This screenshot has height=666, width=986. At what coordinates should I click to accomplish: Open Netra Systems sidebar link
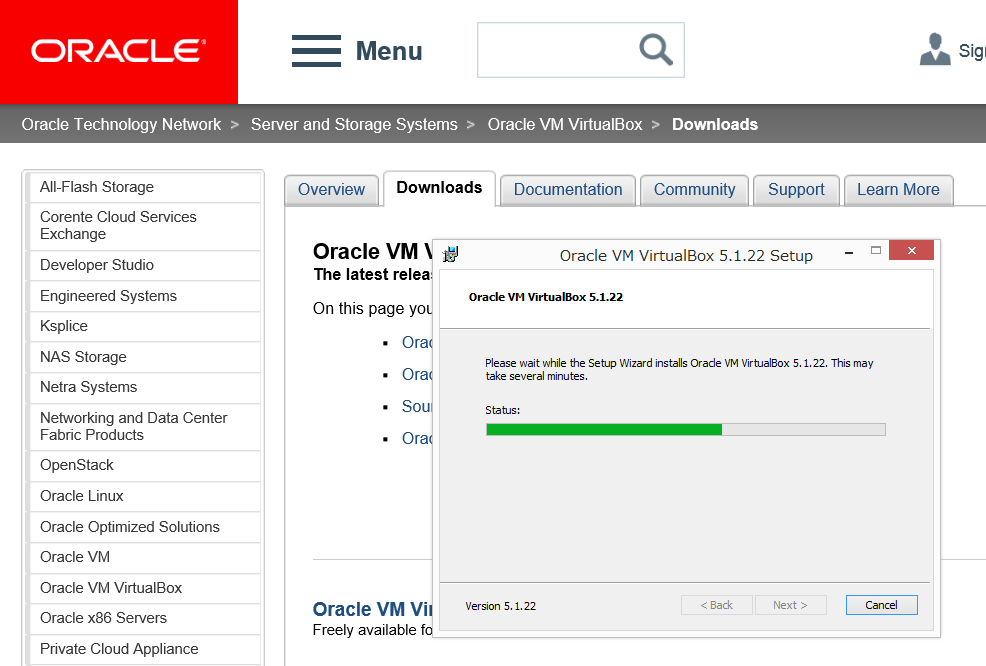(x=144, y=387)
